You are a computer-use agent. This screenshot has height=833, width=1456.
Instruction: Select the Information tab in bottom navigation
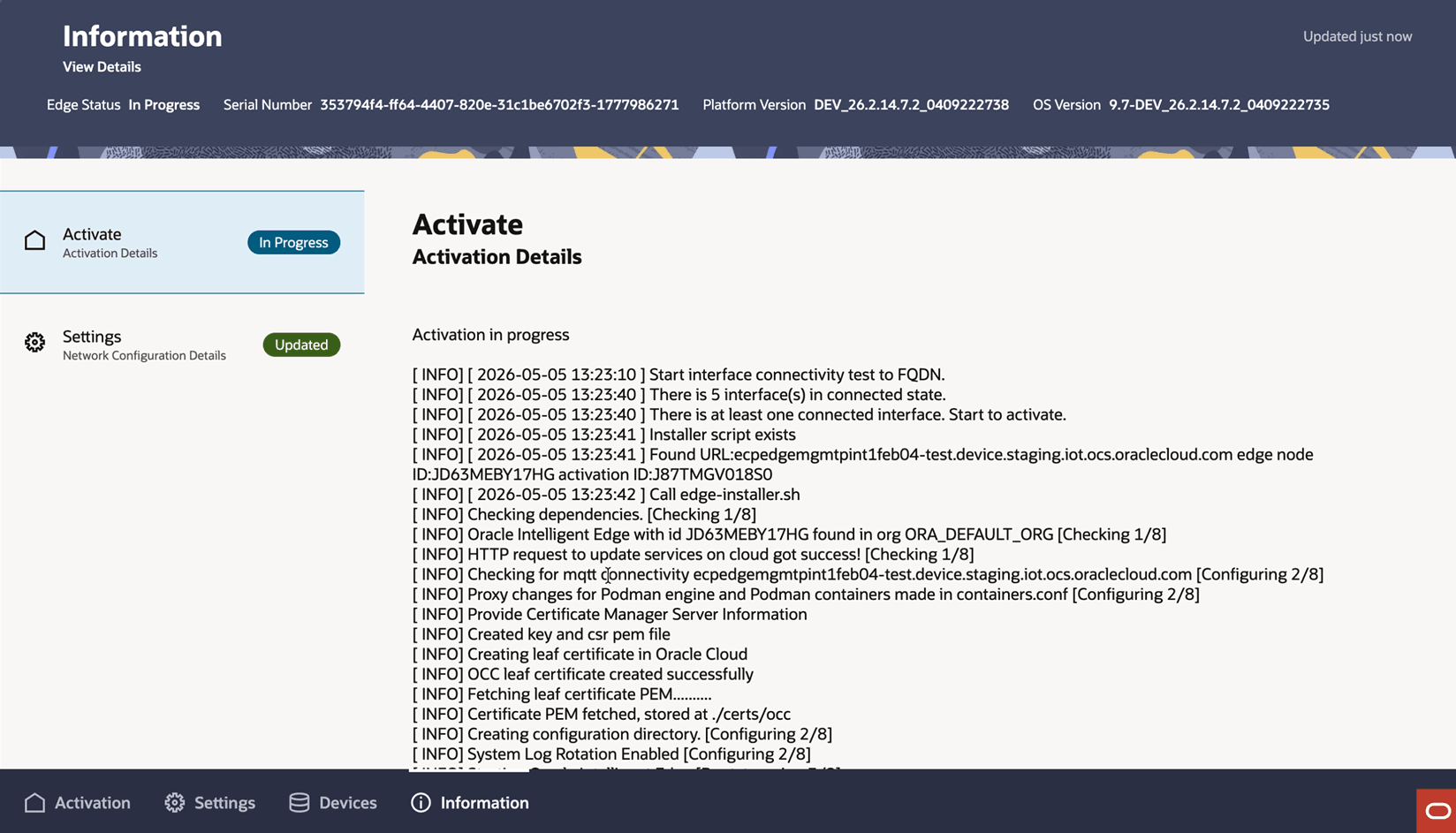pyautogui.click(x=470, y=802)
